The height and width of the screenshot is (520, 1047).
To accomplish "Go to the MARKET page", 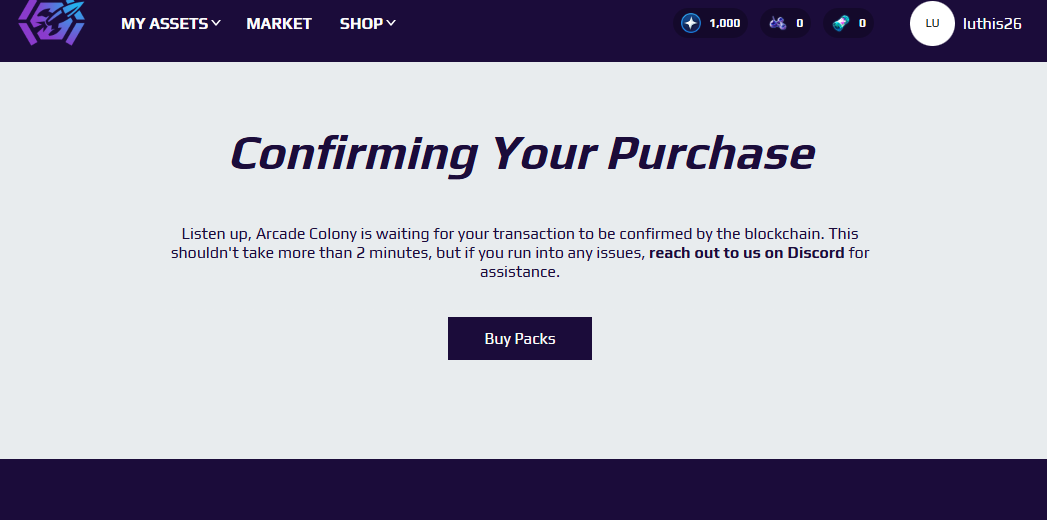I will pos(279,23).
